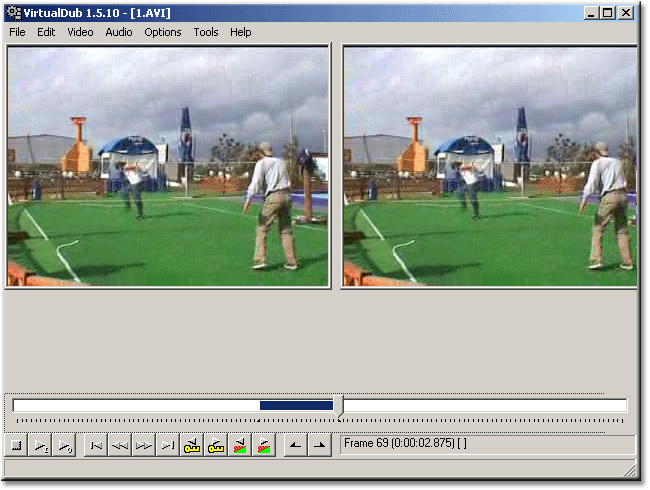Play the output video preview
650x490 pixels.
tap(64, 445)
